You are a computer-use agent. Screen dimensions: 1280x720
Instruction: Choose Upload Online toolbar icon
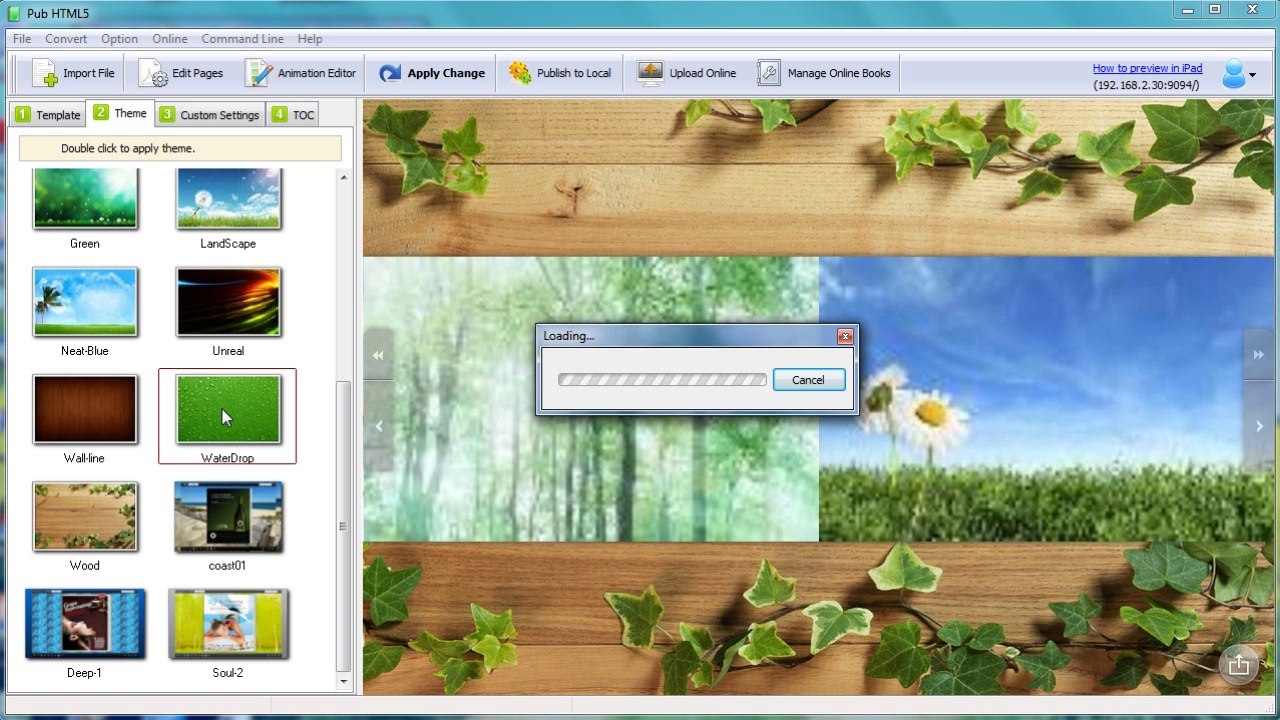pyautogui.click(x=650, y=73)
